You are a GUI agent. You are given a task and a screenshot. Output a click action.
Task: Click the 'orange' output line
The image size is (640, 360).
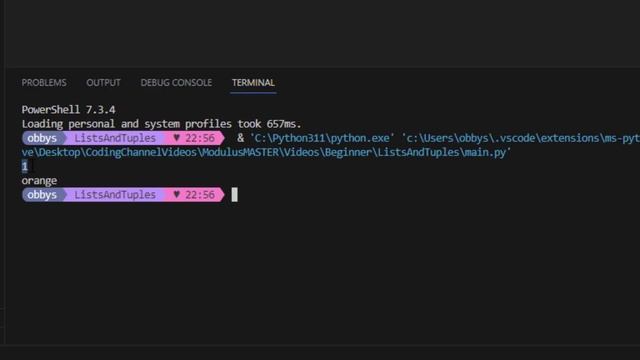pos(39,181)
